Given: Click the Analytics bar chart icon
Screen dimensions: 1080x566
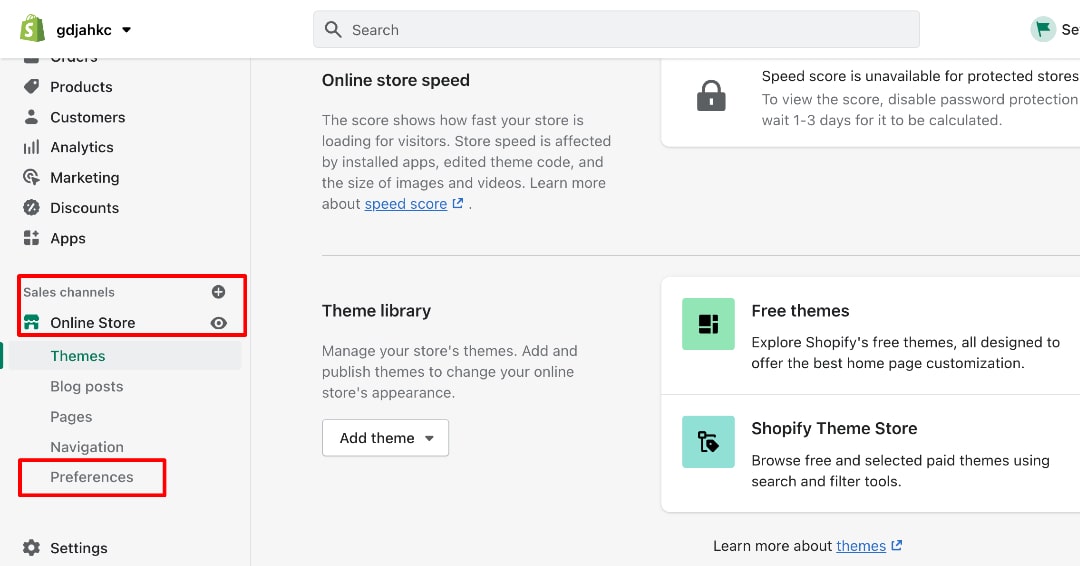Looking at the screenshot, I should pos(31,147).
